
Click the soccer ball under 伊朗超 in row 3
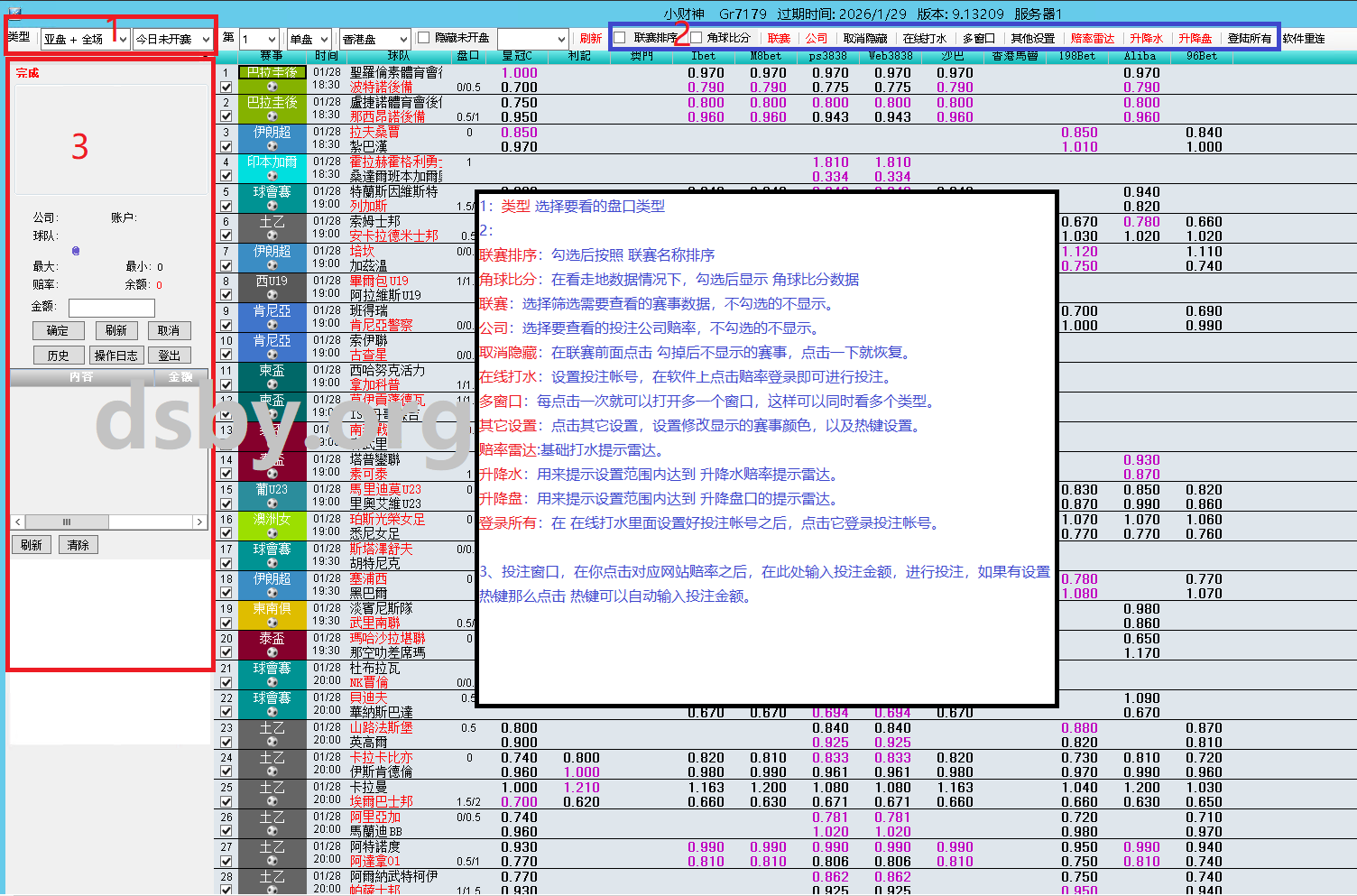pyautogui.click(x=272, y=146)
